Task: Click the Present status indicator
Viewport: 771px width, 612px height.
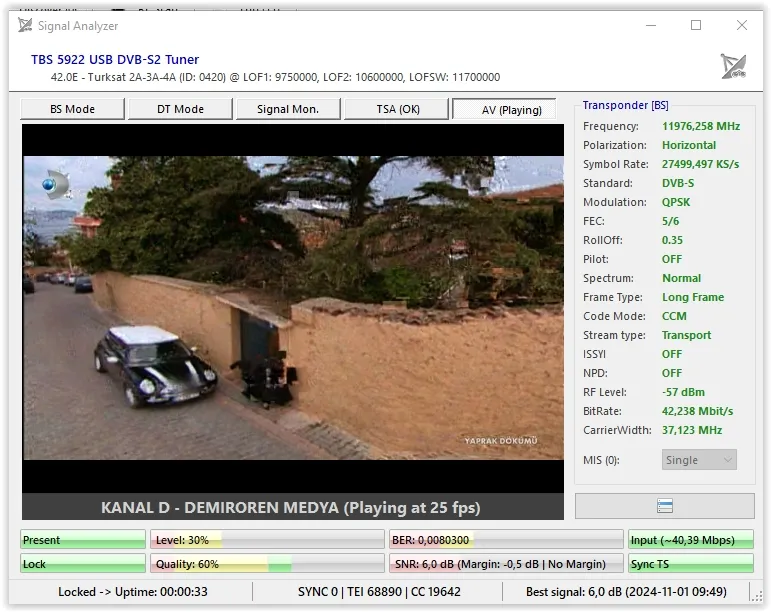Action: [83, 540]
